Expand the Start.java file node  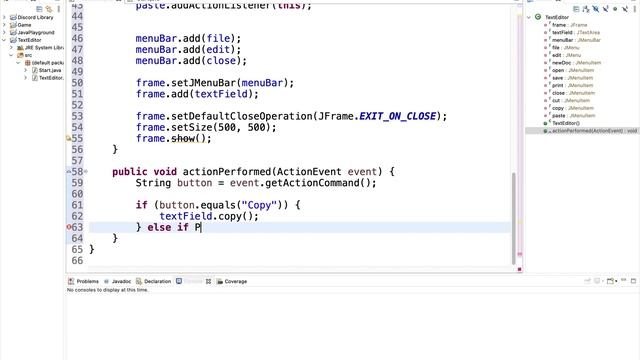[26, 70]
